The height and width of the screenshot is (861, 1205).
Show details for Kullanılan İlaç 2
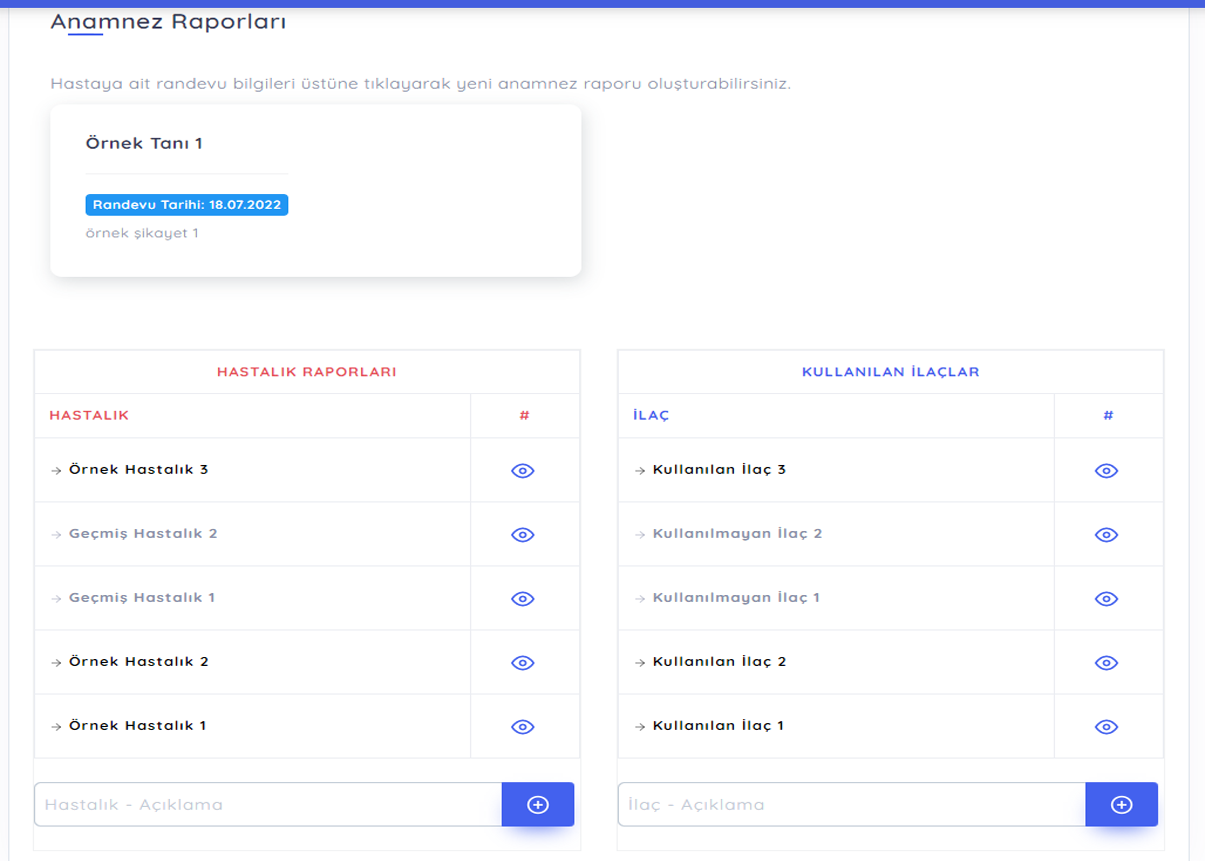tap(1106, 663)
